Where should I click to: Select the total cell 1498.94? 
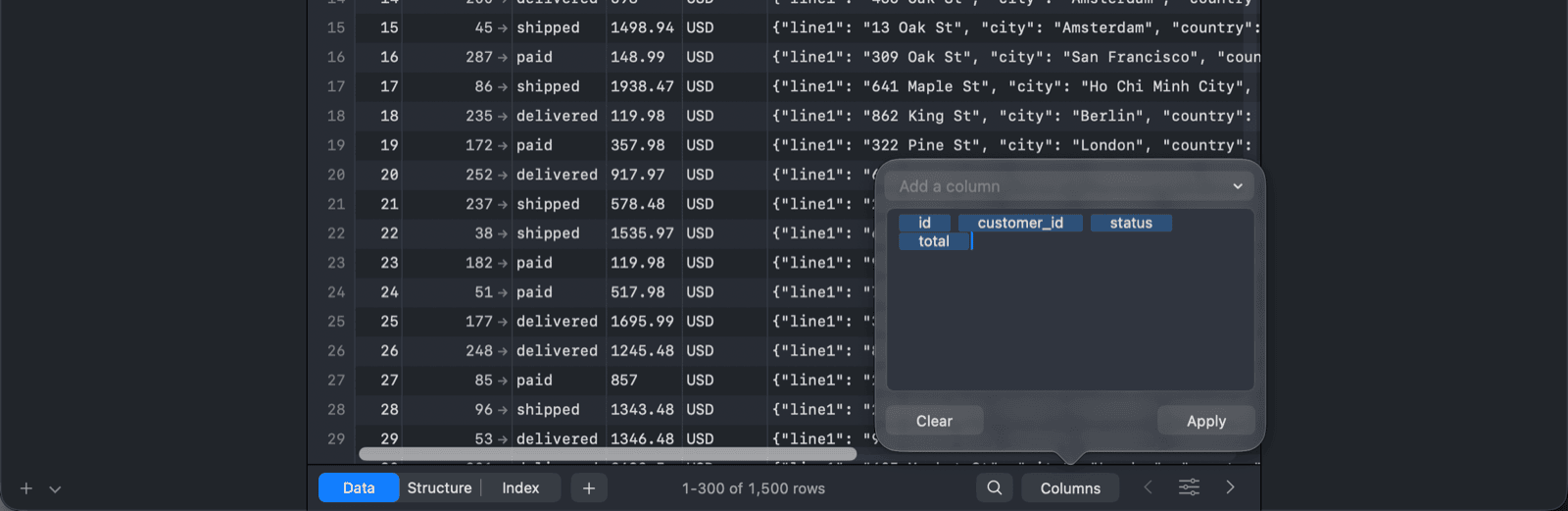click(643, 27)
